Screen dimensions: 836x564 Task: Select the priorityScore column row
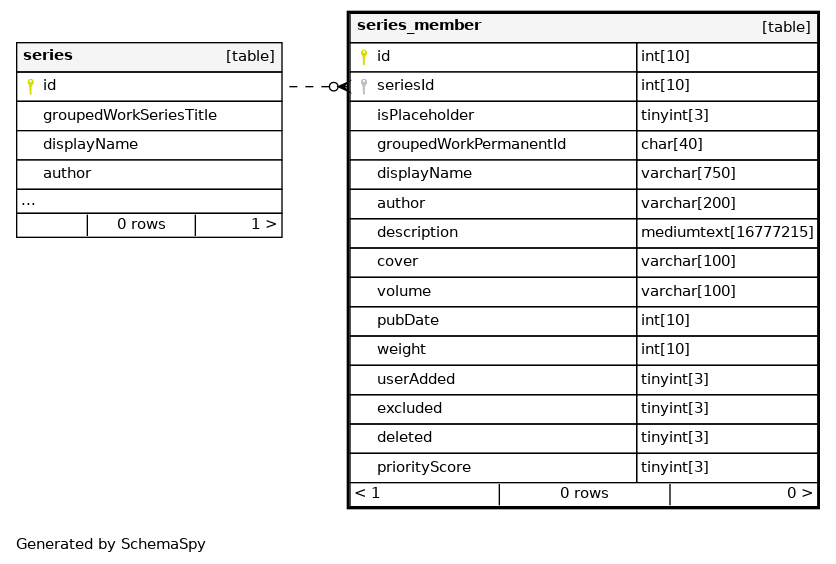click(423, 467)
